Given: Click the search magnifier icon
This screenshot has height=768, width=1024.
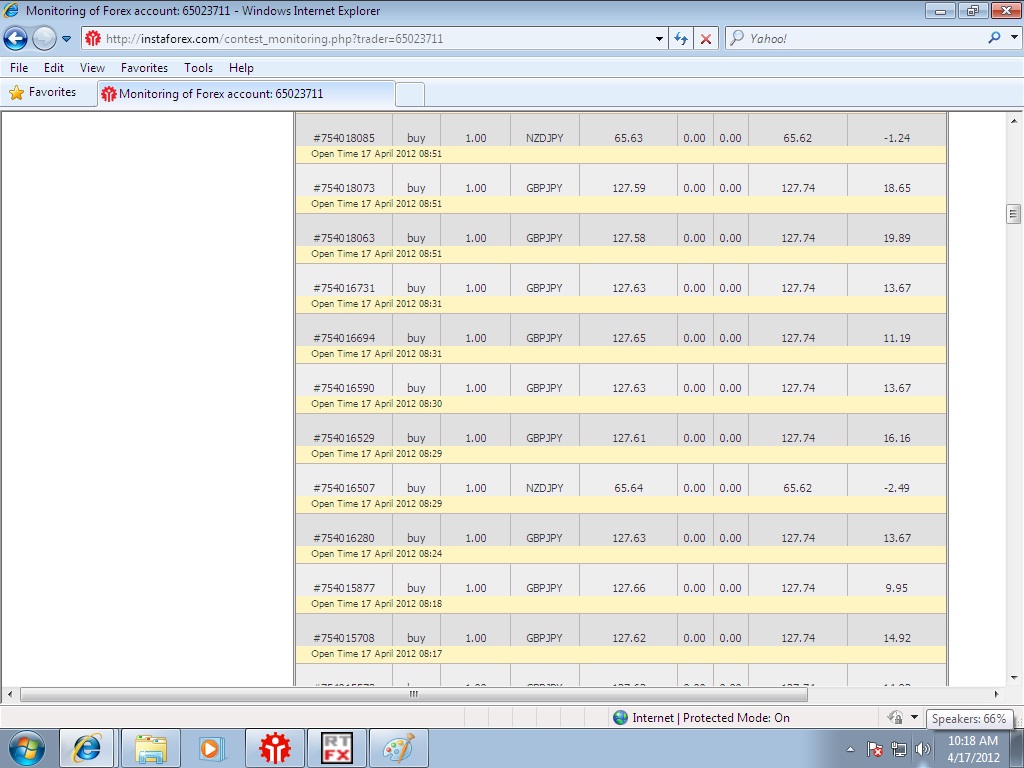Looking at the screenshot, I should click(x=994, y=39).
